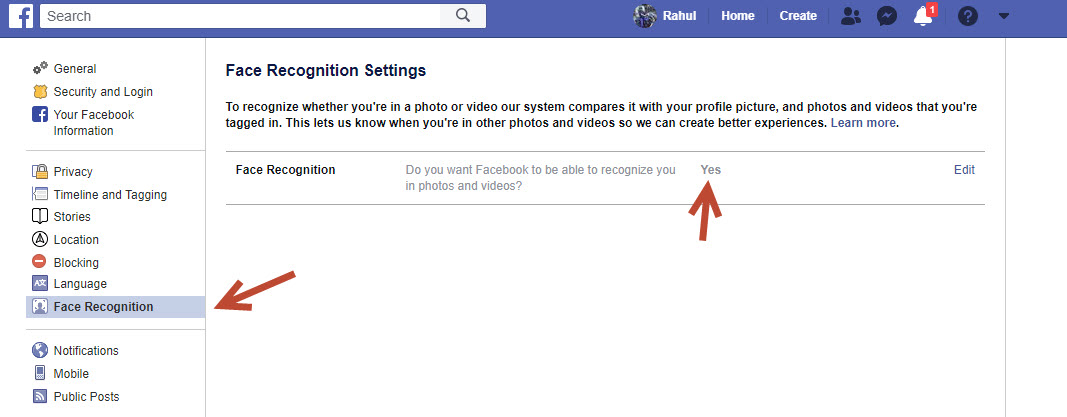1067x417 pixels.
Task: Click the Face Recognition Settings heading
Action: tap(325, 70)
